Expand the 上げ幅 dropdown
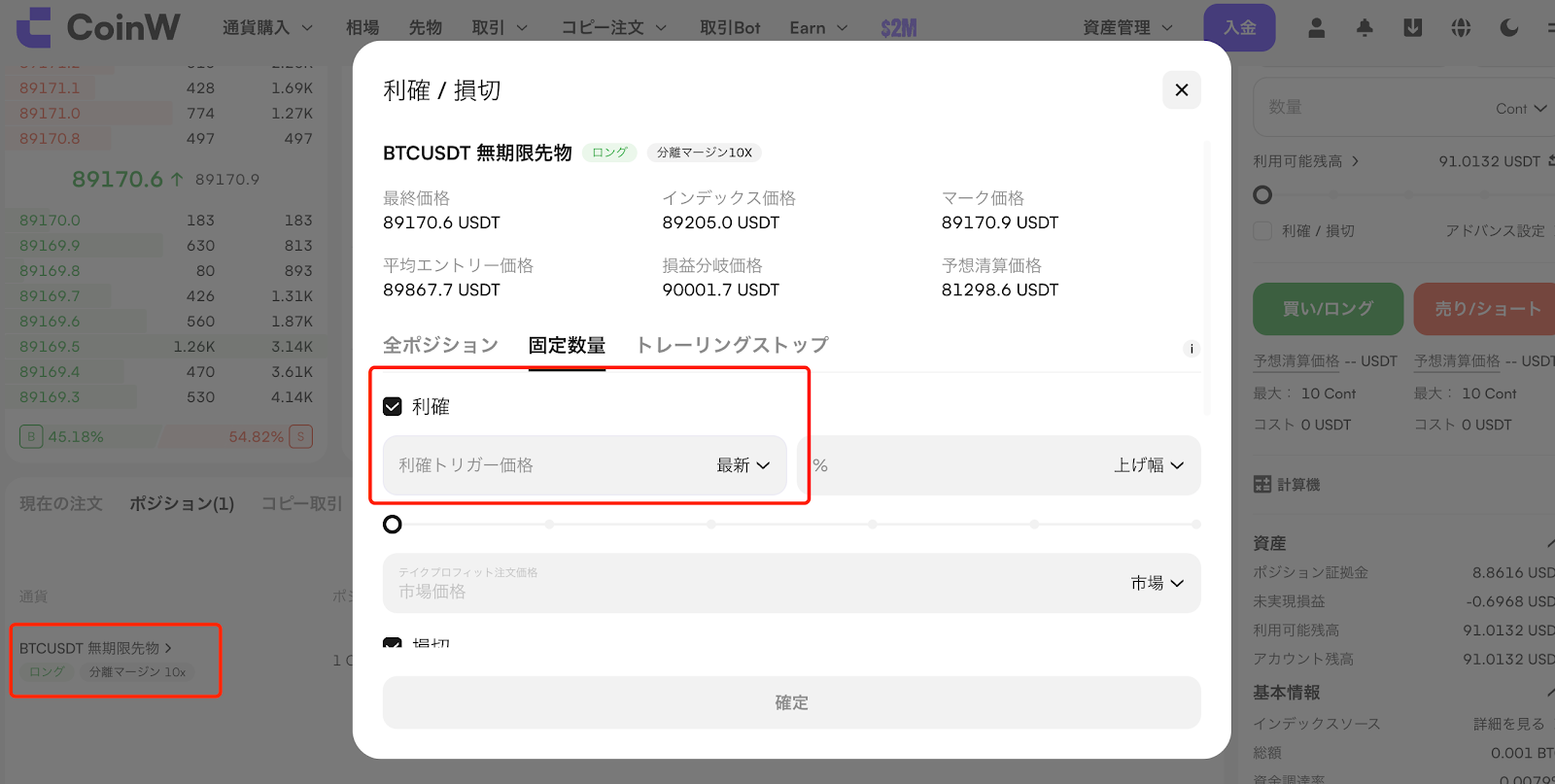This screenshot has width=1555, height=784. point(1148,466)
